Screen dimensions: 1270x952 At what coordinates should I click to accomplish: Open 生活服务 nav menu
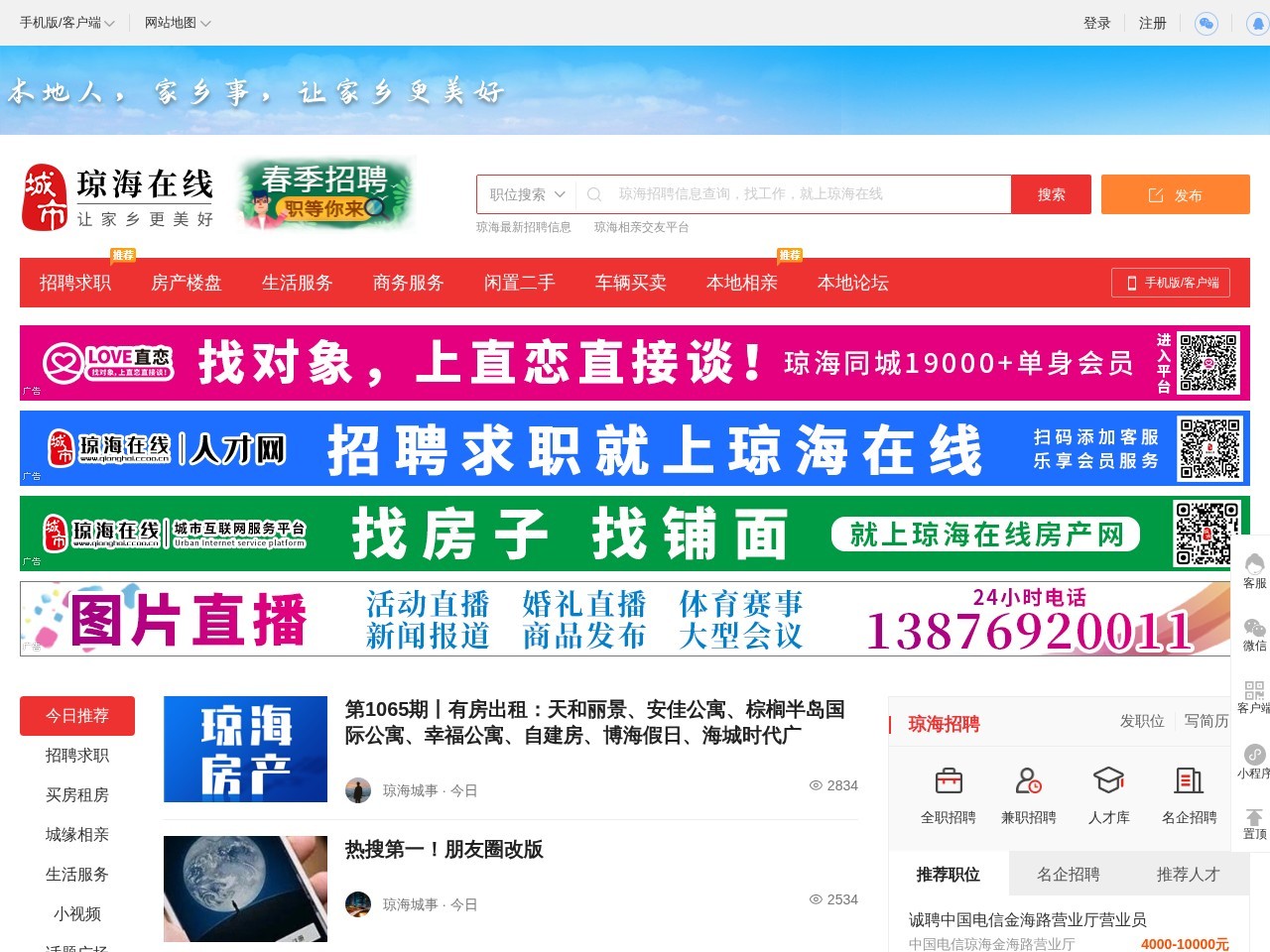pyautogui.click(x=298, y=283)
